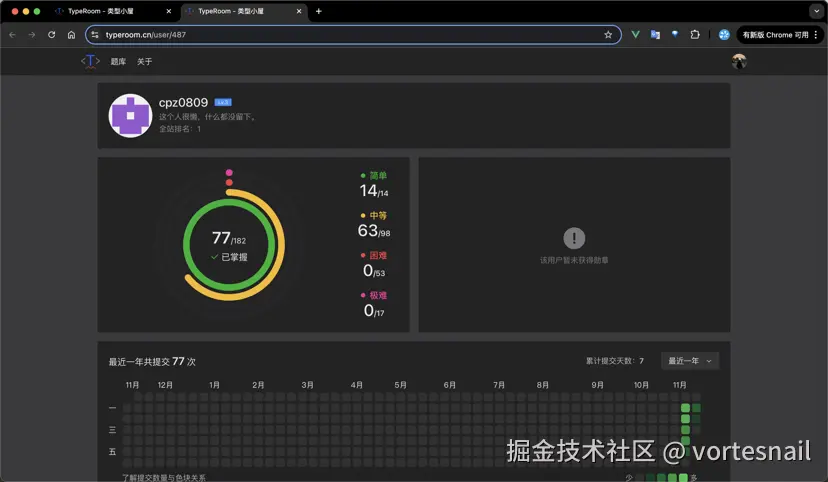Screen dimensions: 828x482
Task: Open the Chrome extensions puzzle icon
Action: click(695, 34)
